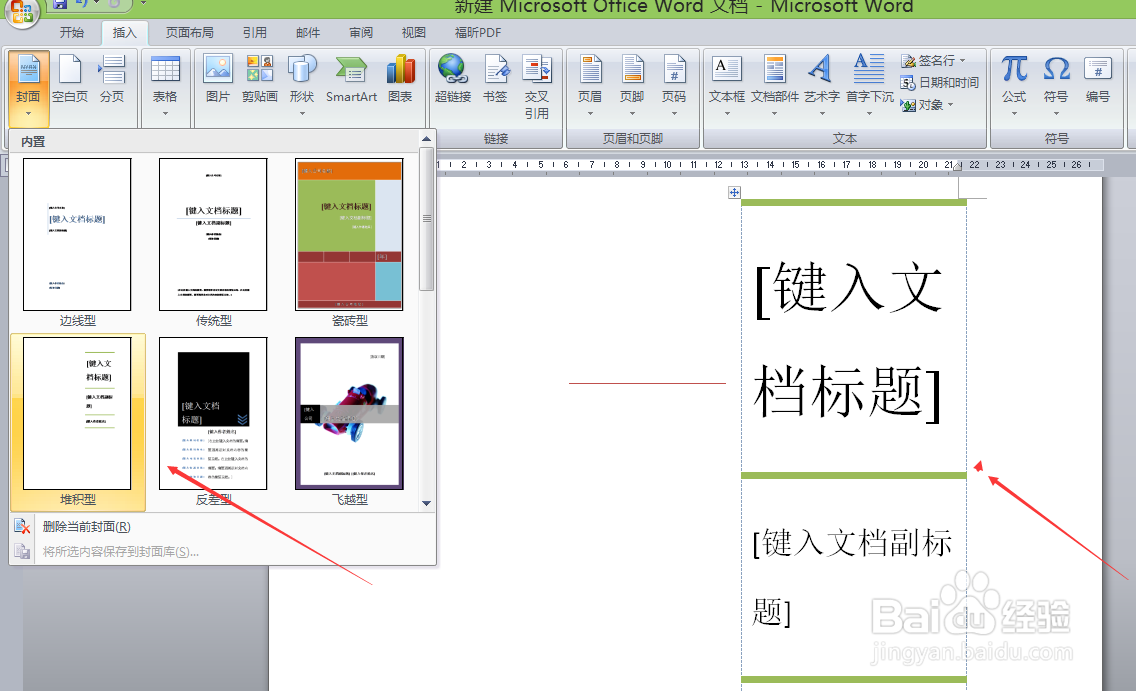Switch to the Mailings (邮件) tab
Screen dimensions: 1136x691
[x=308, y=33]
